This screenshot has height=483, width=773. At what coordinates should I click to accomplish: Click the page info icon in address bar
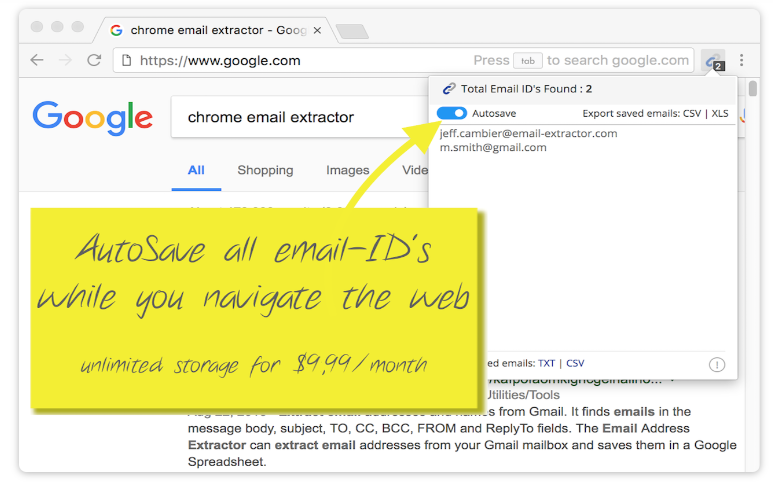(x=127, y=60)
